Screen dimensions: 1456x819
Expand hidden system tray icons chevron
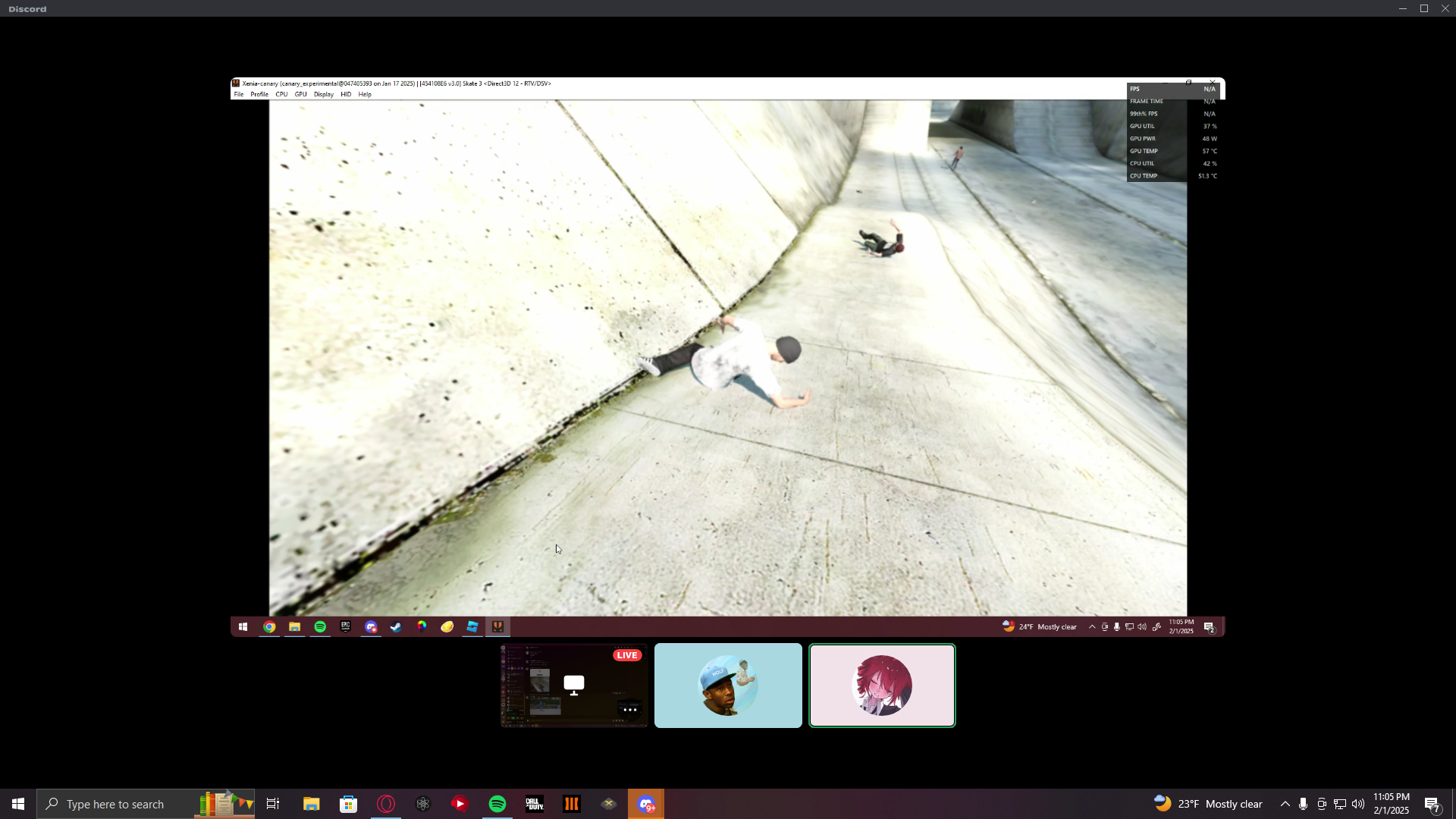click(1285, 804)
